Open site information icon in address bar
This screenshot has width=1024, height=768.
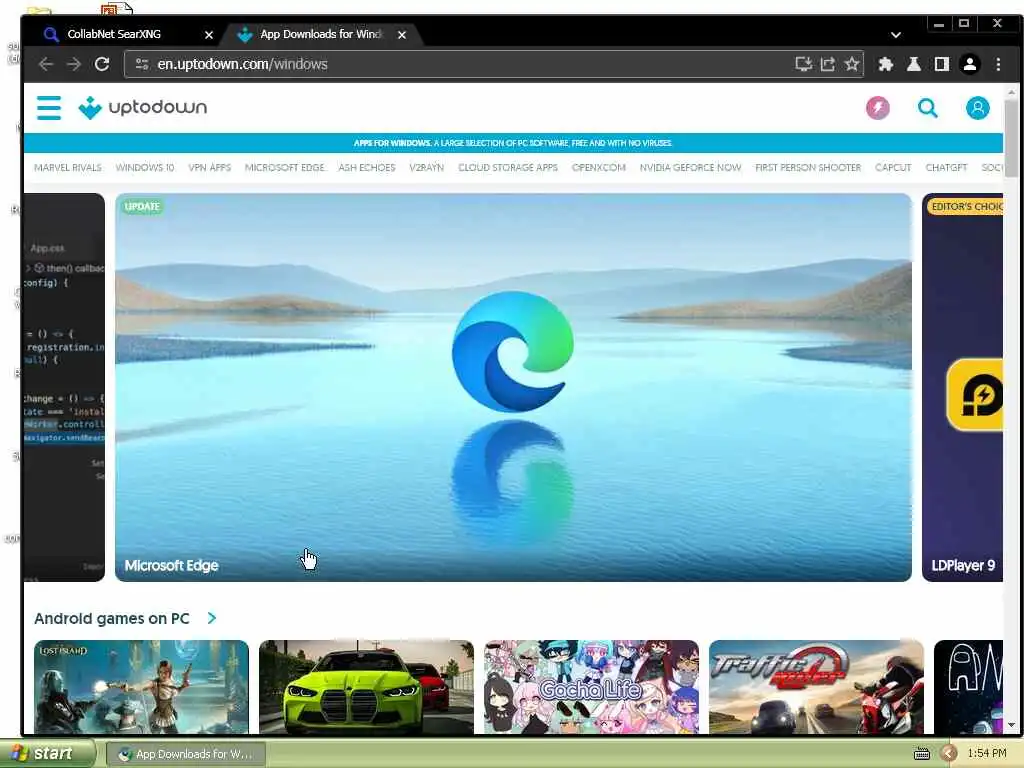(x=142, y=64)
